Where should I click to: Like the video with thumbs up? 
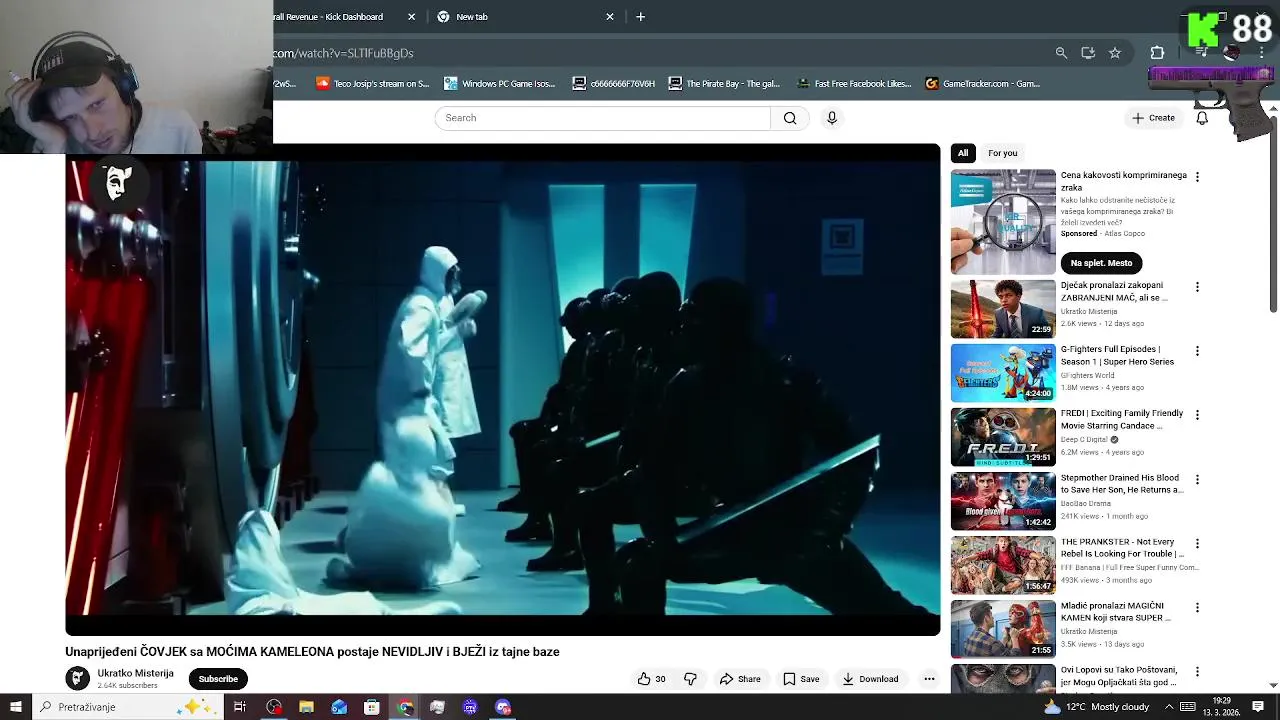(x=651, y=679)
